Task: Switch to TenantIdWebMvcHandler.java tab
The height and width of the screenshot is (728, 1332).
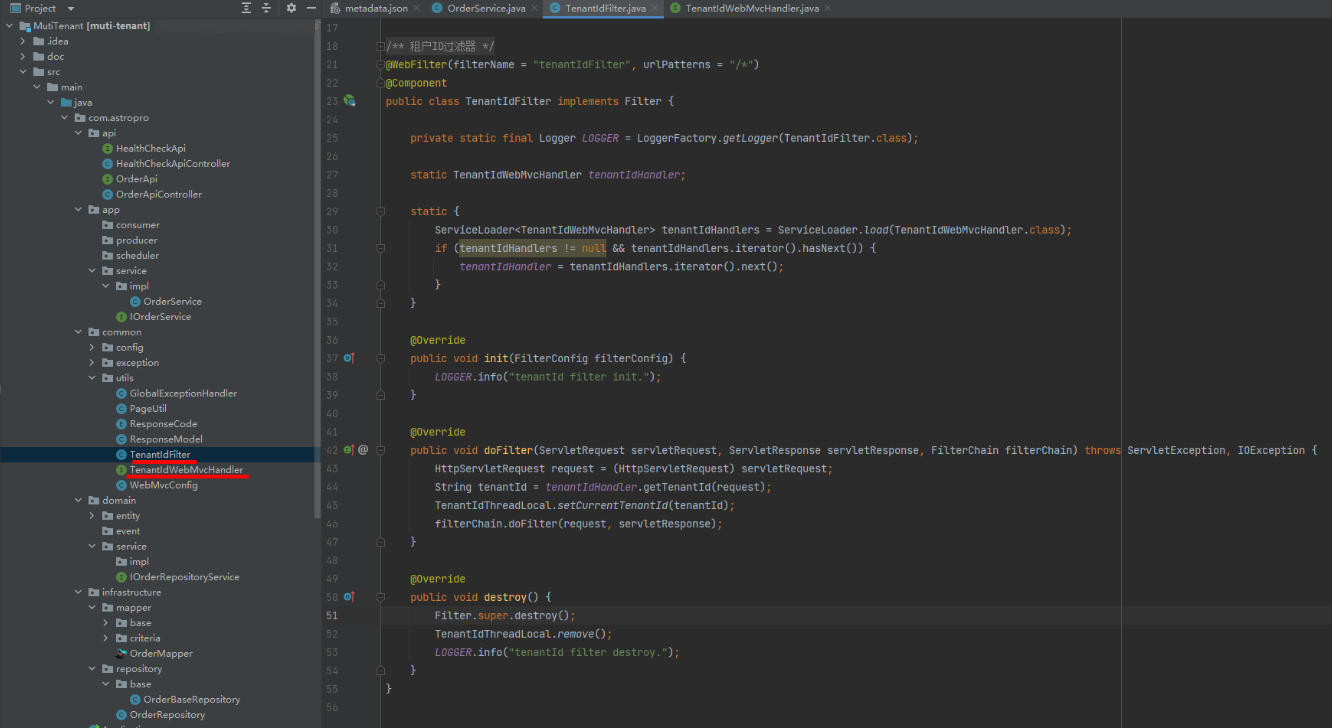Action: [751, 8]
